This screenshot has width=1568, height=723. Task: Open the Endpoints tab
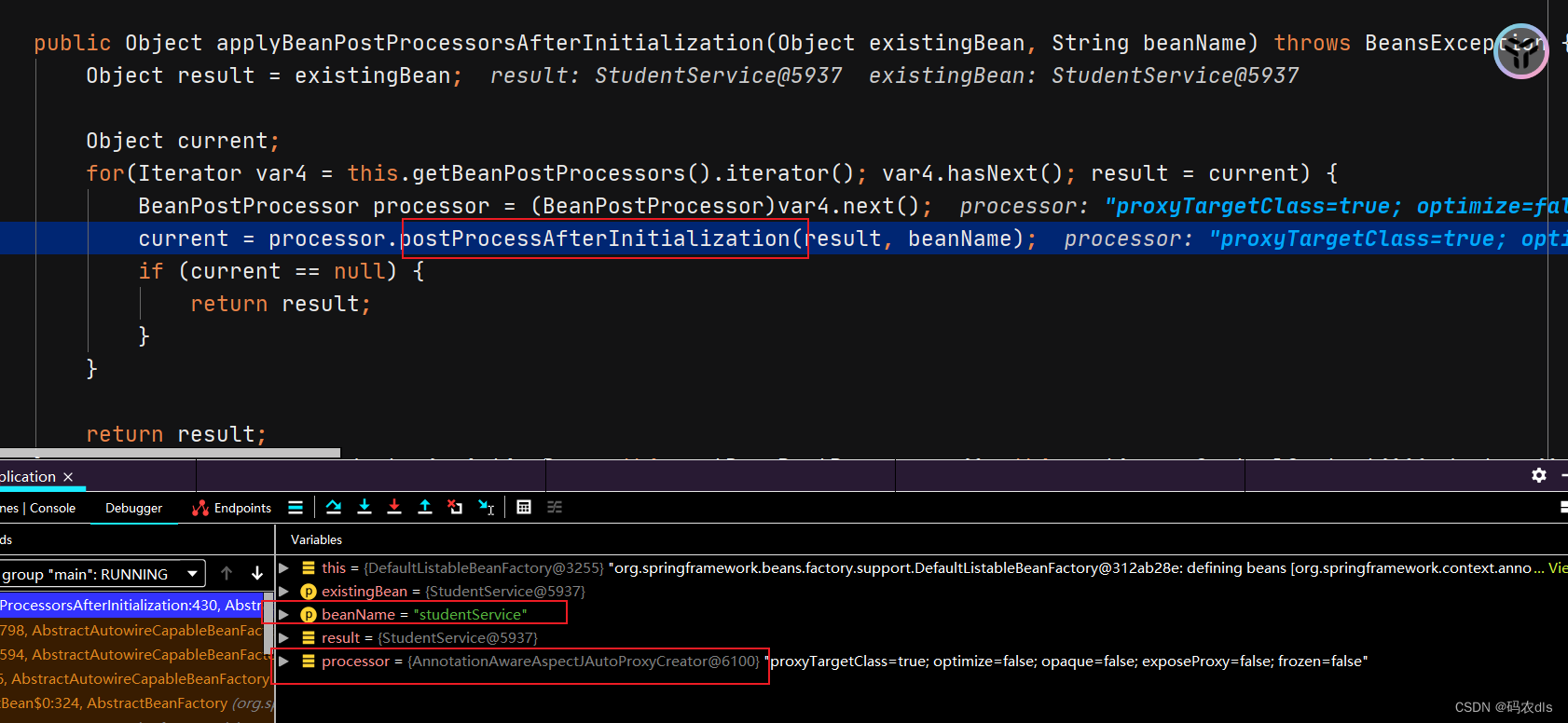[x=232, y=508]
